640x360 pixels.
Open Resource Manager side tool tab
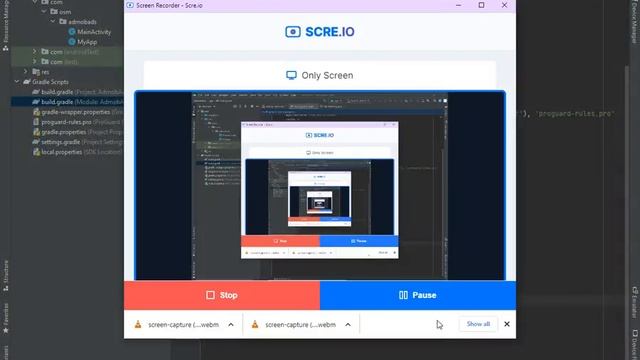pyautogui.click(x=6, y=24)
